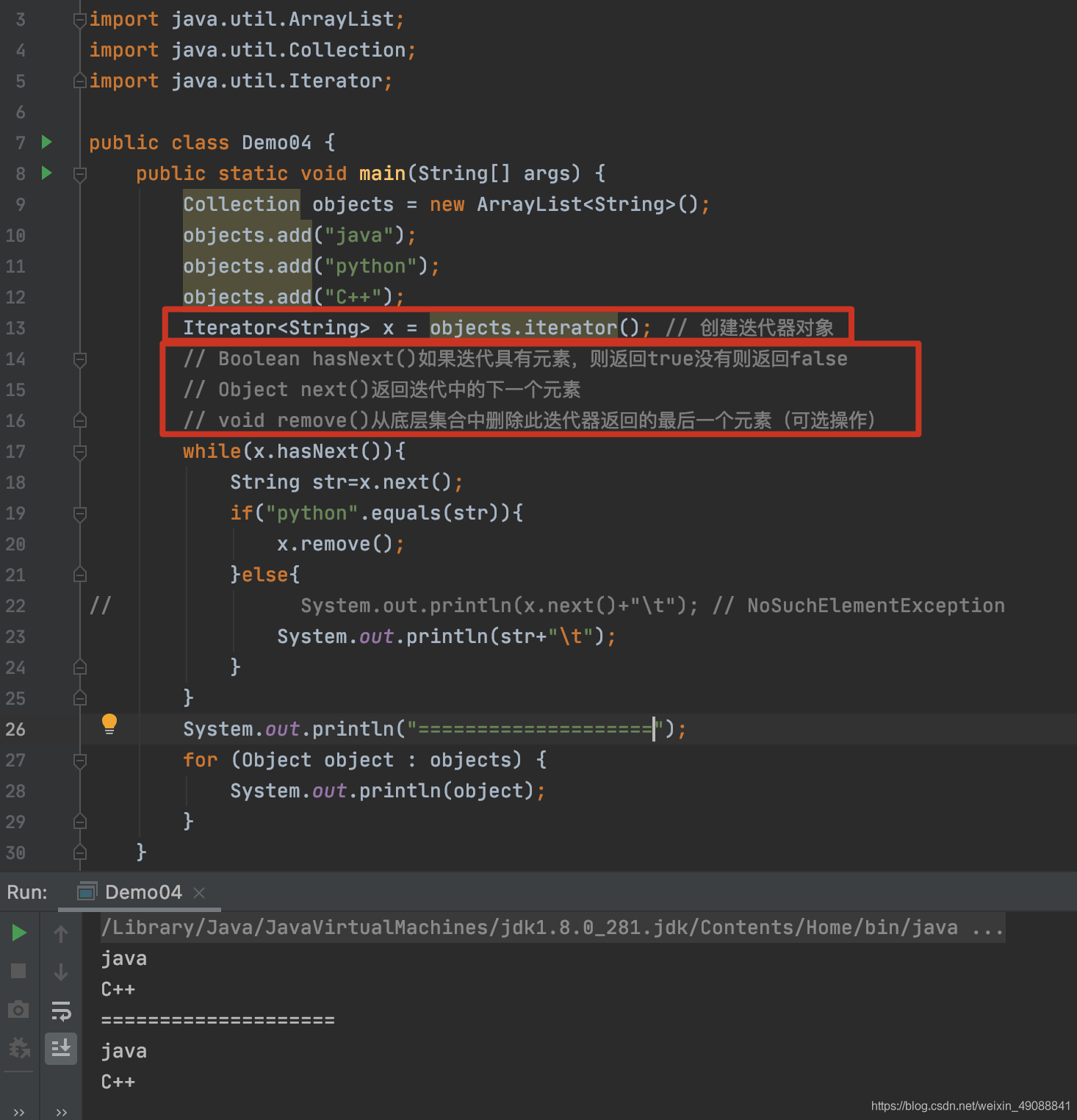The image size is (1077, 1120).
Task: Click line number 26 in the gutter
Action: point(15,729)
